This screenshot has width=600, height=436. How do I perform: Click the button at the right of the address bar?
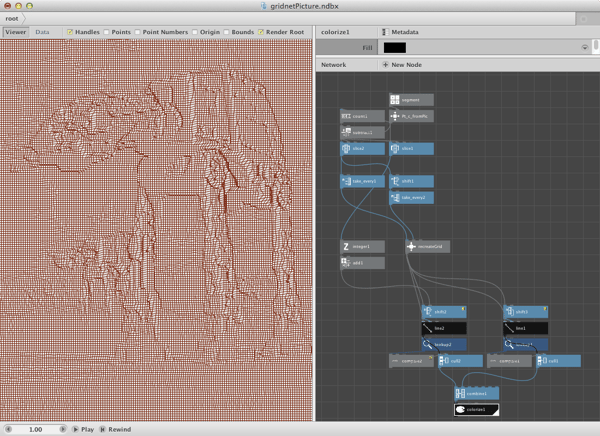[x=584, y=18]
